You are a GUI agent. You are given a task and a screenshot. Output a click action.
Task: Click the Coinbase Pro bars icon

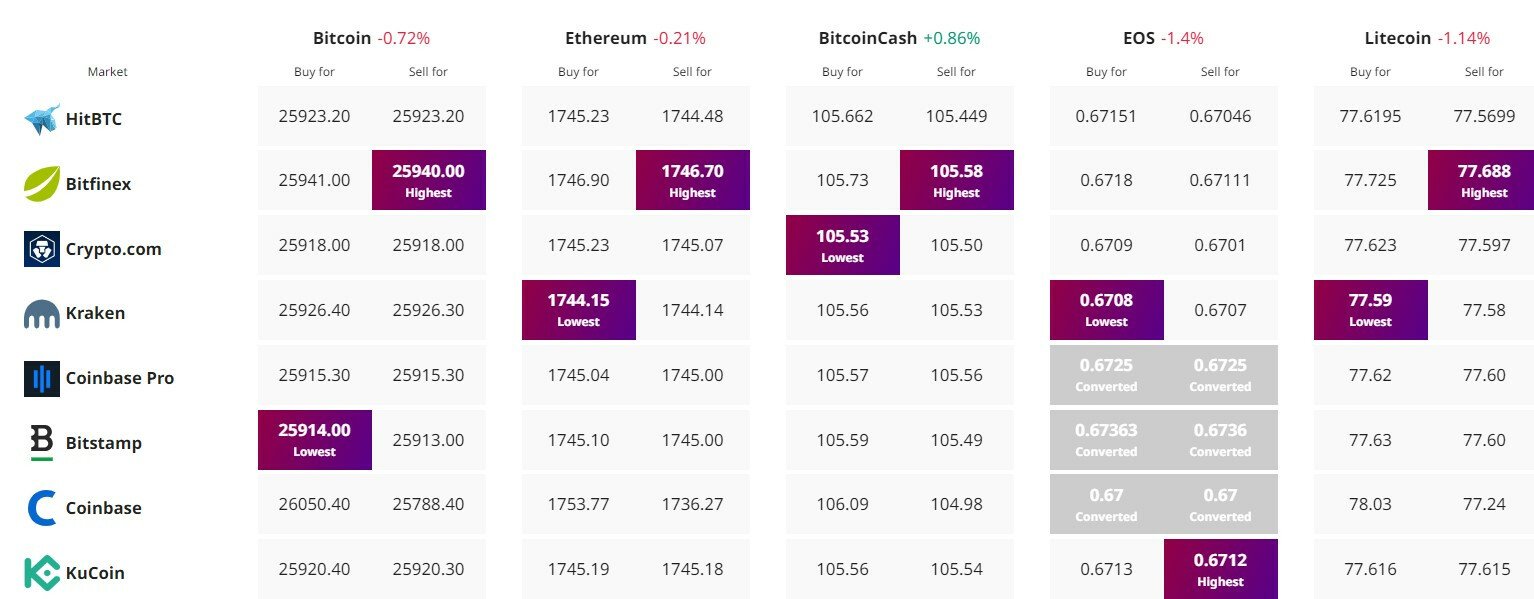pos(42,378)
